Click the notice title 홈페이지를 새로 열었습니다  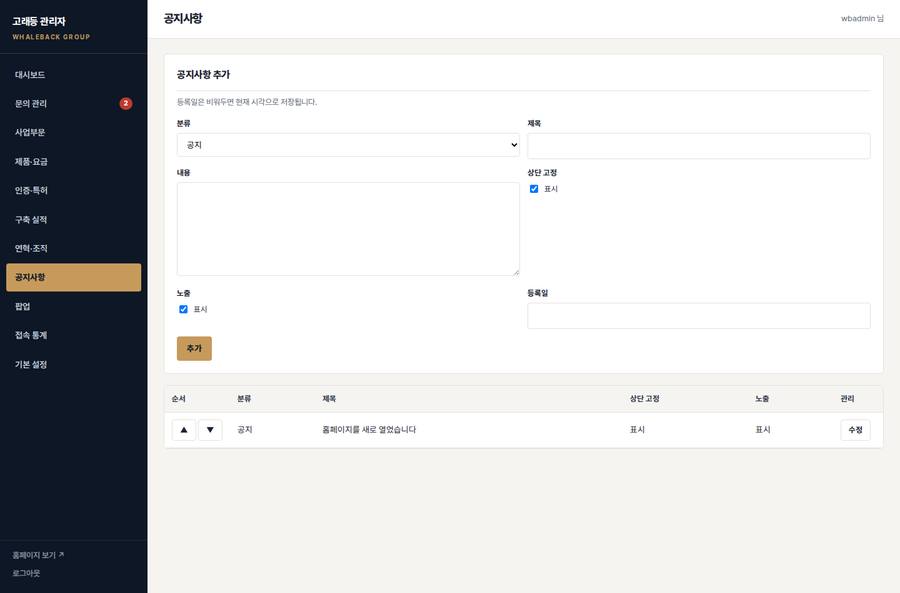click(369, 429)
